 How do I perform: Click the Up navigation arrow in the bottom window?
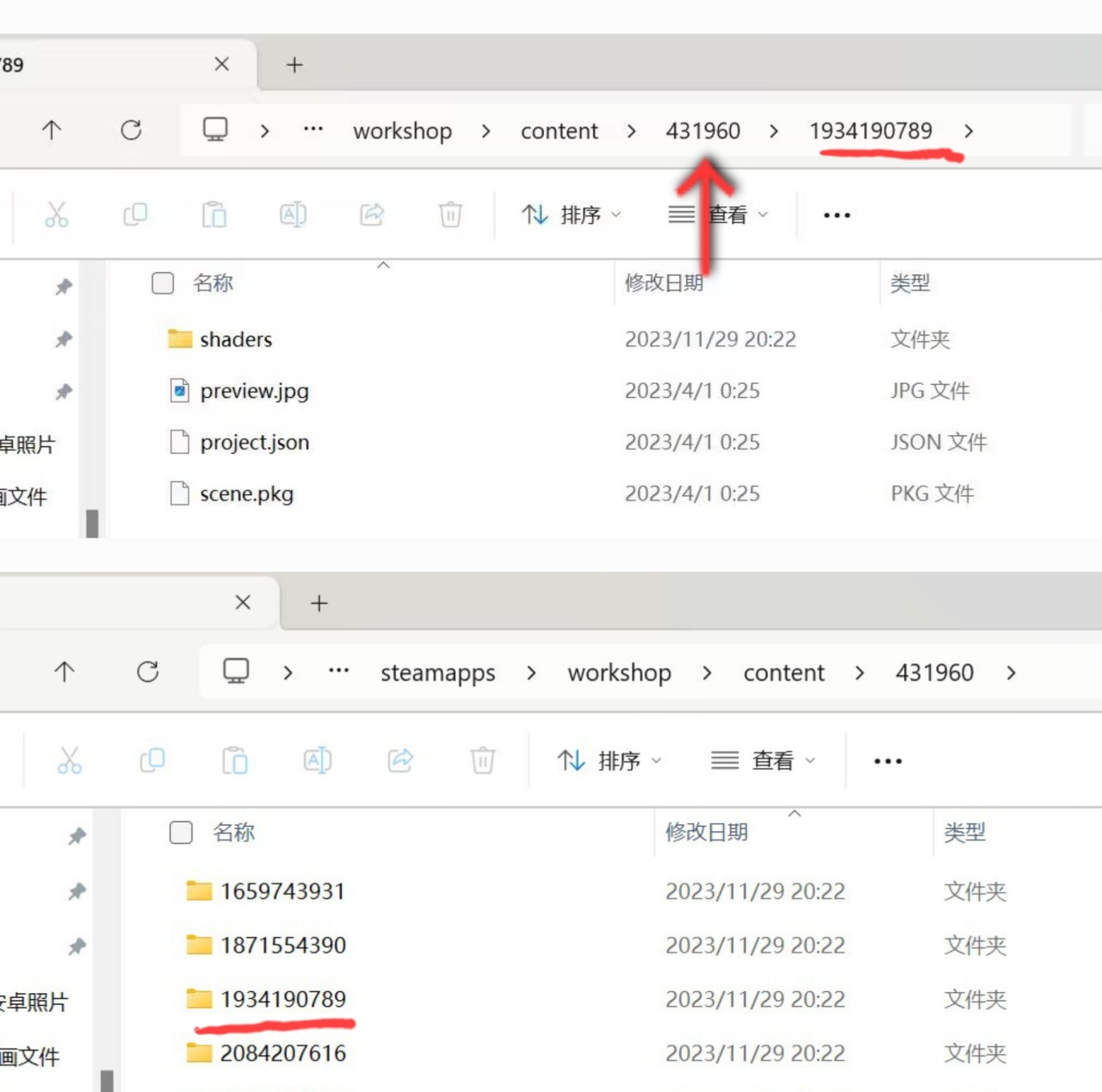(65, 673)
